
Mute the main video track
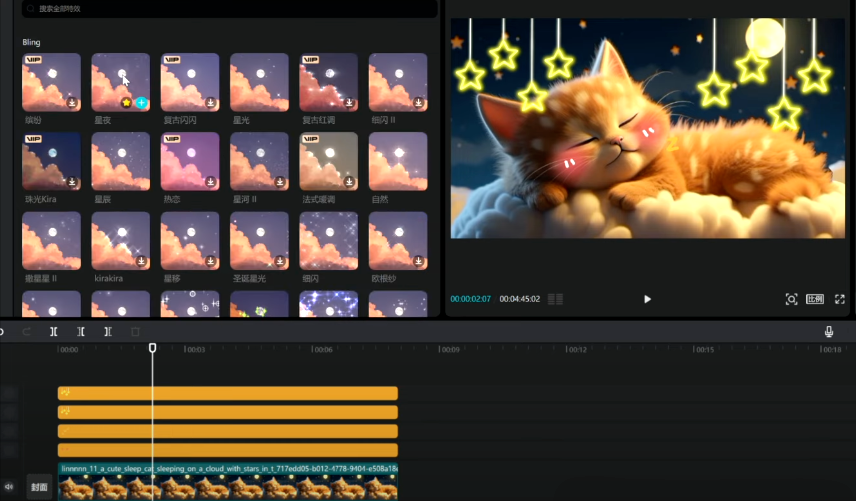point(10,487)
